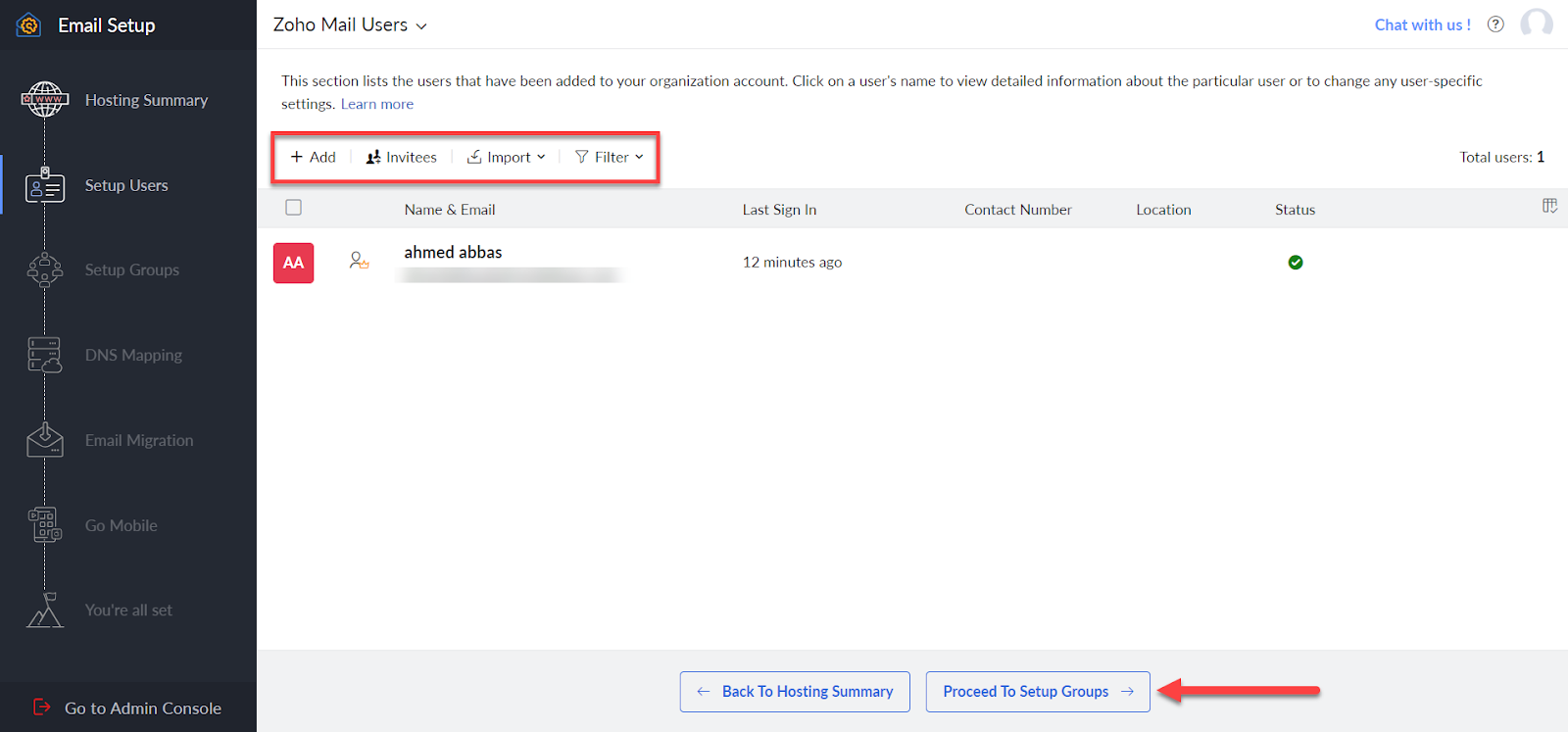Image resolution: width=1568 pixels, height=732 pixels.
Task: Click Proceed To Setup Groups button
Action: [x=1037, y=692]
